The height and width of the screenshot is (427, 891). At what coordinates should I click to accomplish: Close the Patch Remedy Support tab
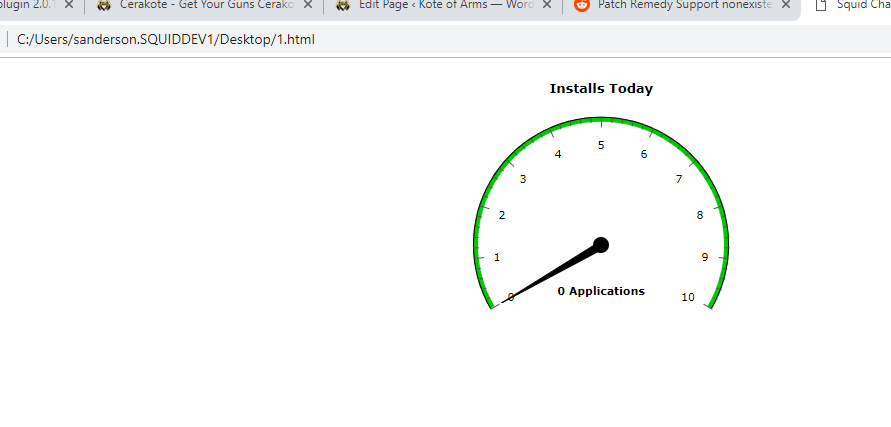785,5
